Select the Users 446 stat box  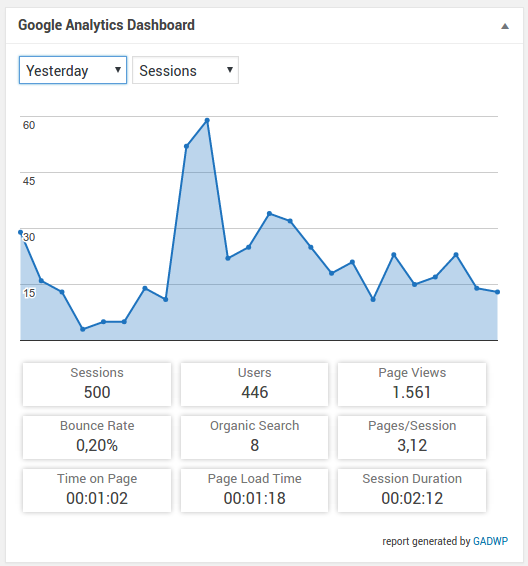coord(254,384)
